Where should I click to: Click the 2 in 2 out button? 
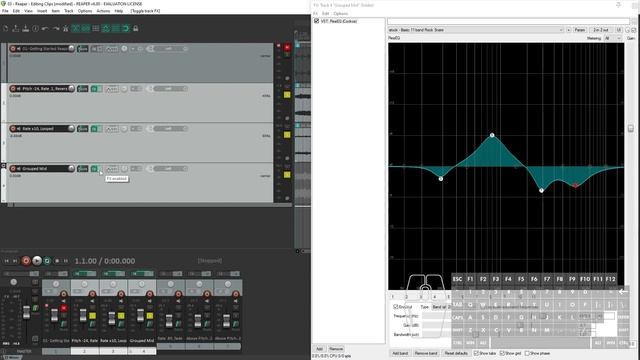(x=601, y=30)
